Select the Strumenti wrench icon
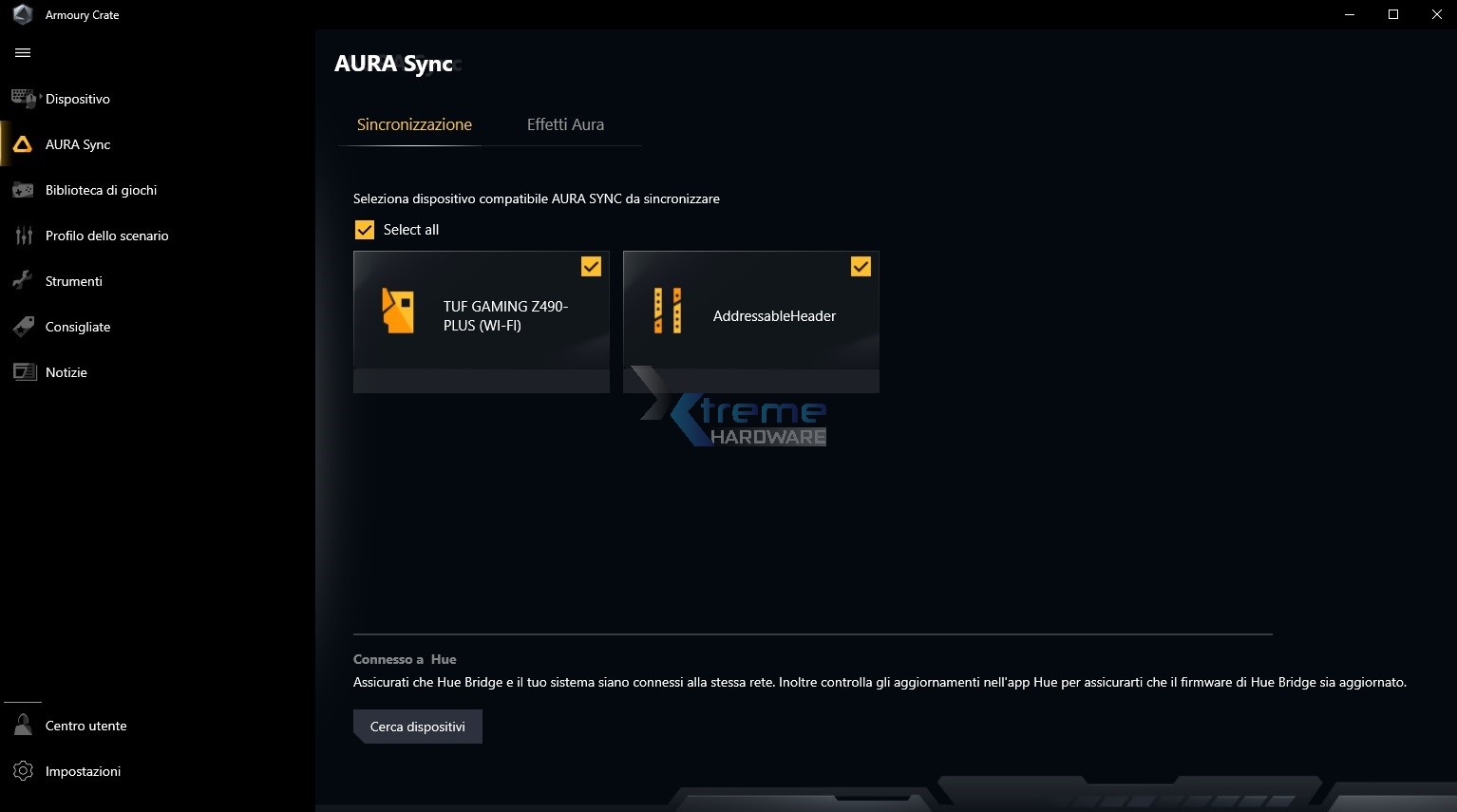 point(23,280)
